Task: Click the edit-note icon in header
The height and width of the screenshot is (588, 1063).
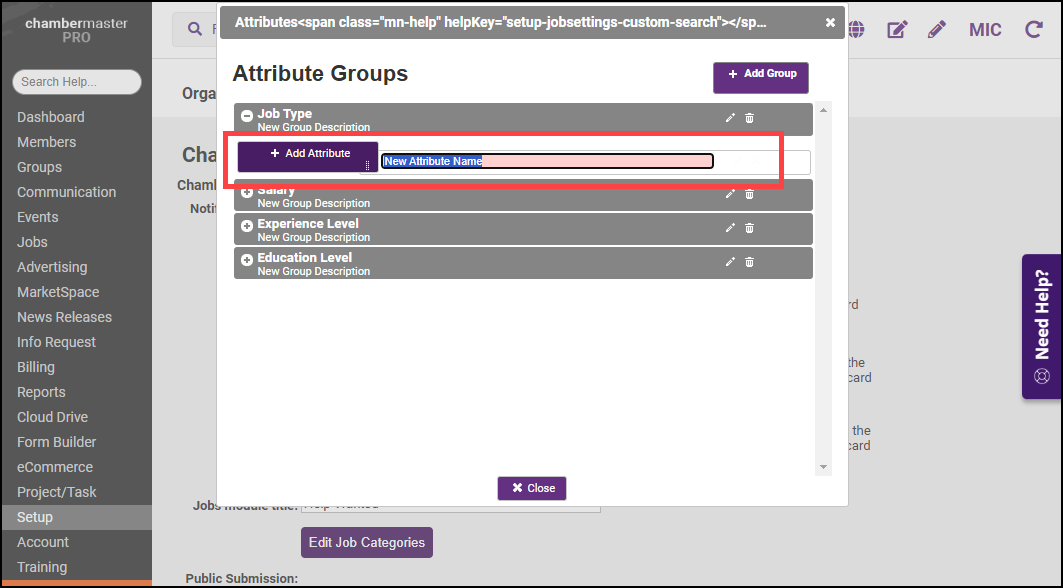Action: tap(897, 30)
